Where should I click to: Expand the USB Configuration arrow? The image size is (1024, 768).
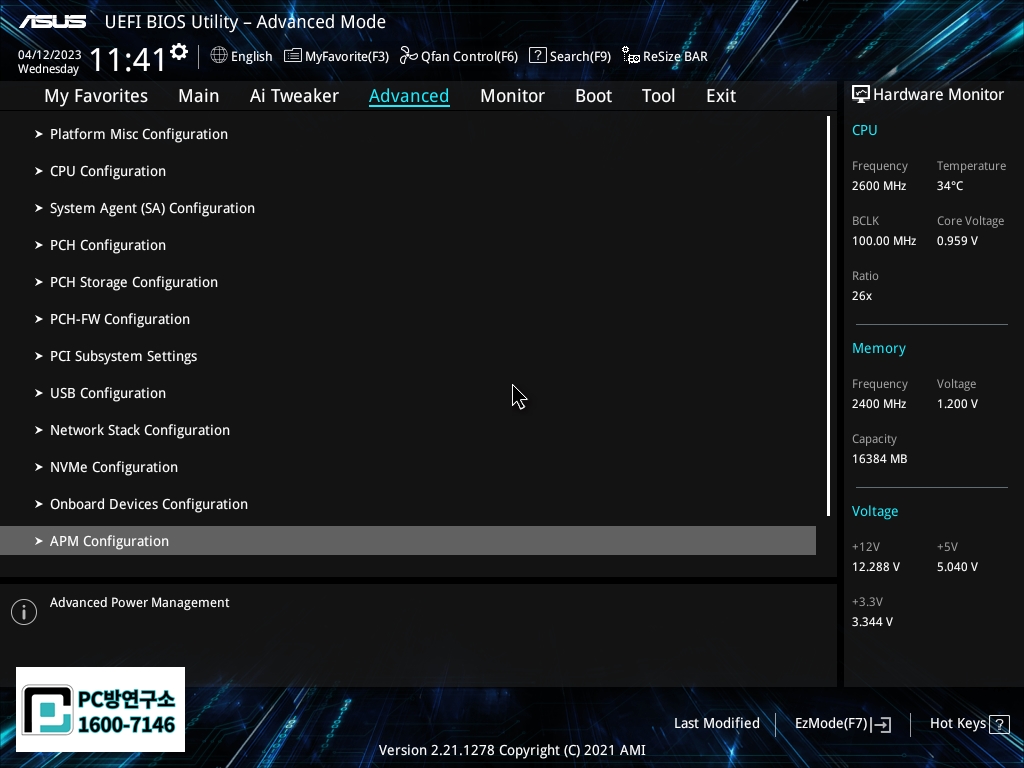tap(39, 393)
